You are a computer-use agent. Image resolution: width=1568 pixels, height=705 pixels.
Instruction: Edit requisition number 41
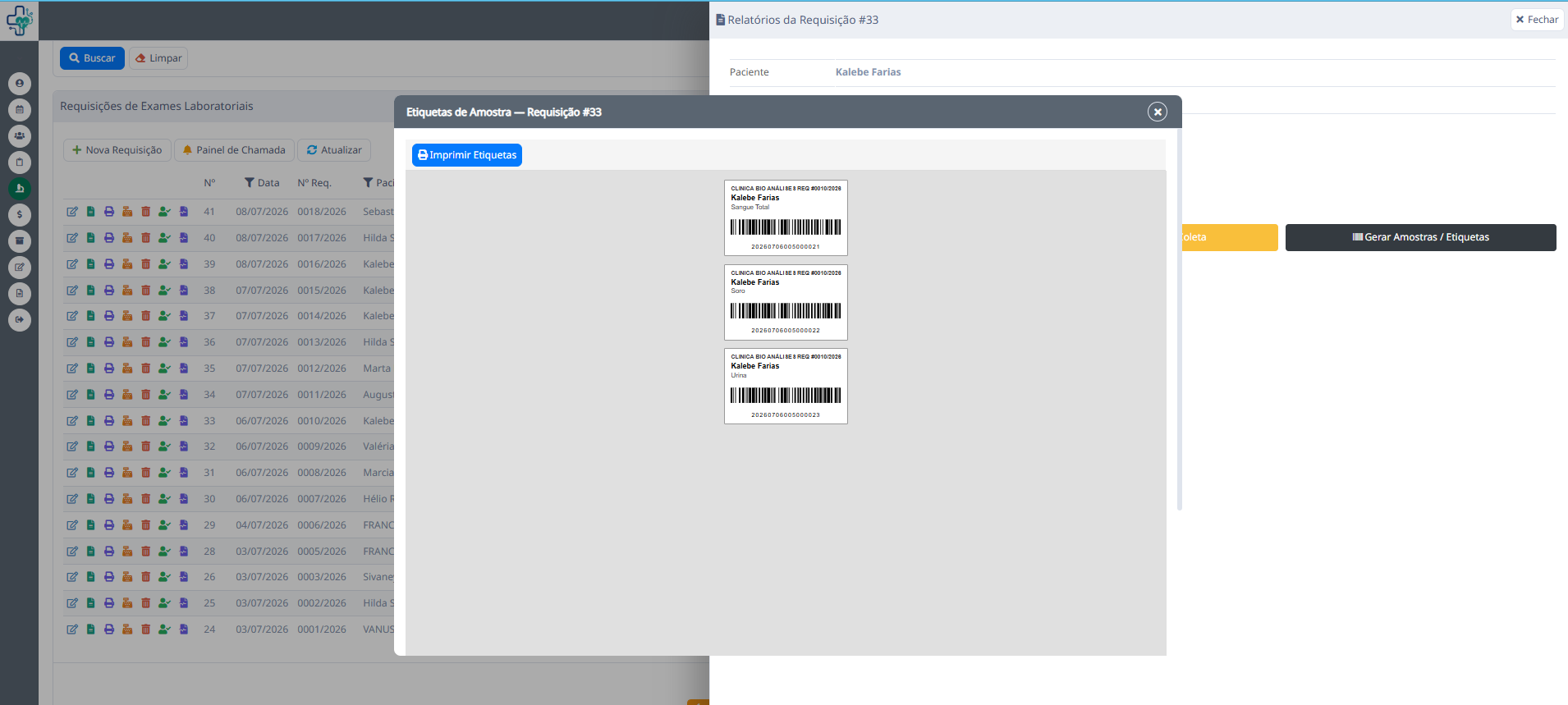[x=72, y=212]
